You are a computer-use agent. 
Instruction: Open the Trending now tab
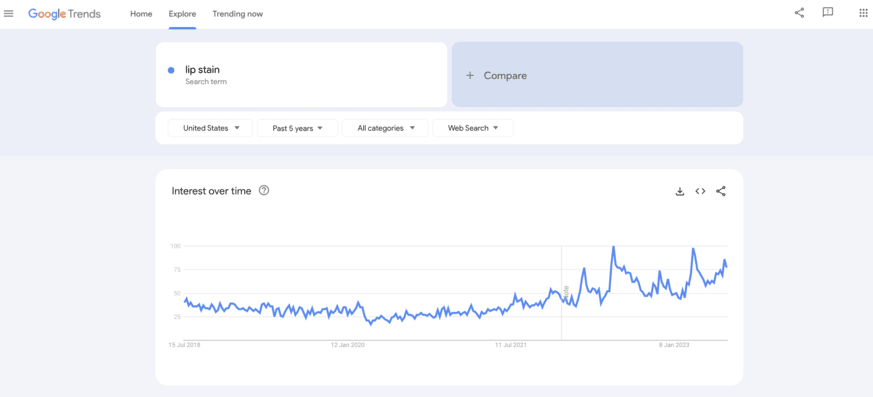(x=238, y=14)
